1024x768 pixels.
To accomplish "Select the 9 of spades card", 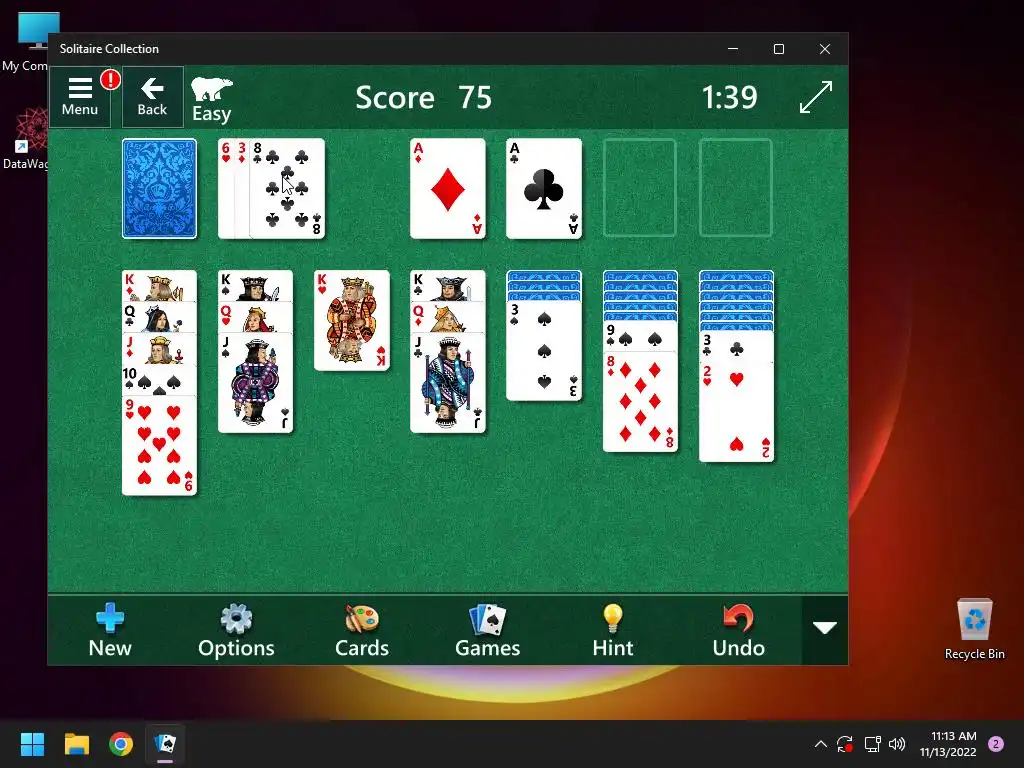I will [640, 336].
